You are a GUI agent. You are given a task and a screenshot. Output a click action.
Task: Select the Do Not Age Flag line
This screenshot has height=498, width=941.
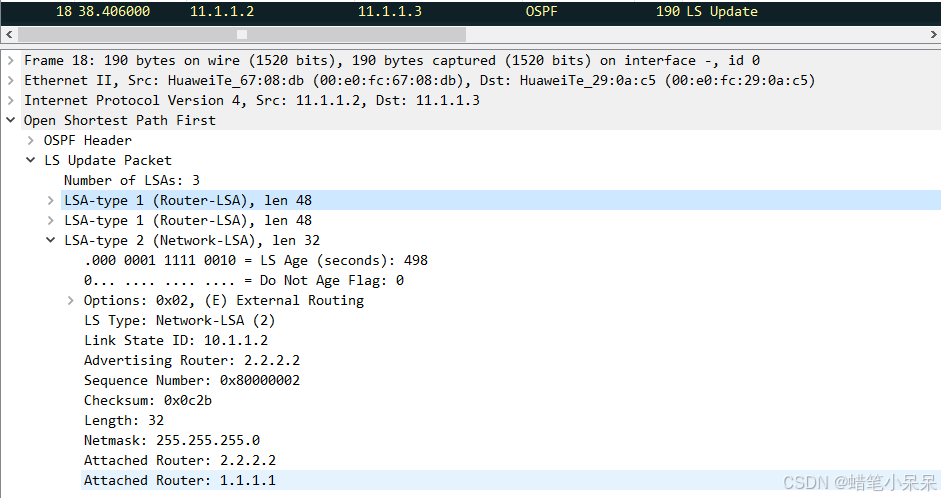(244, 280)
